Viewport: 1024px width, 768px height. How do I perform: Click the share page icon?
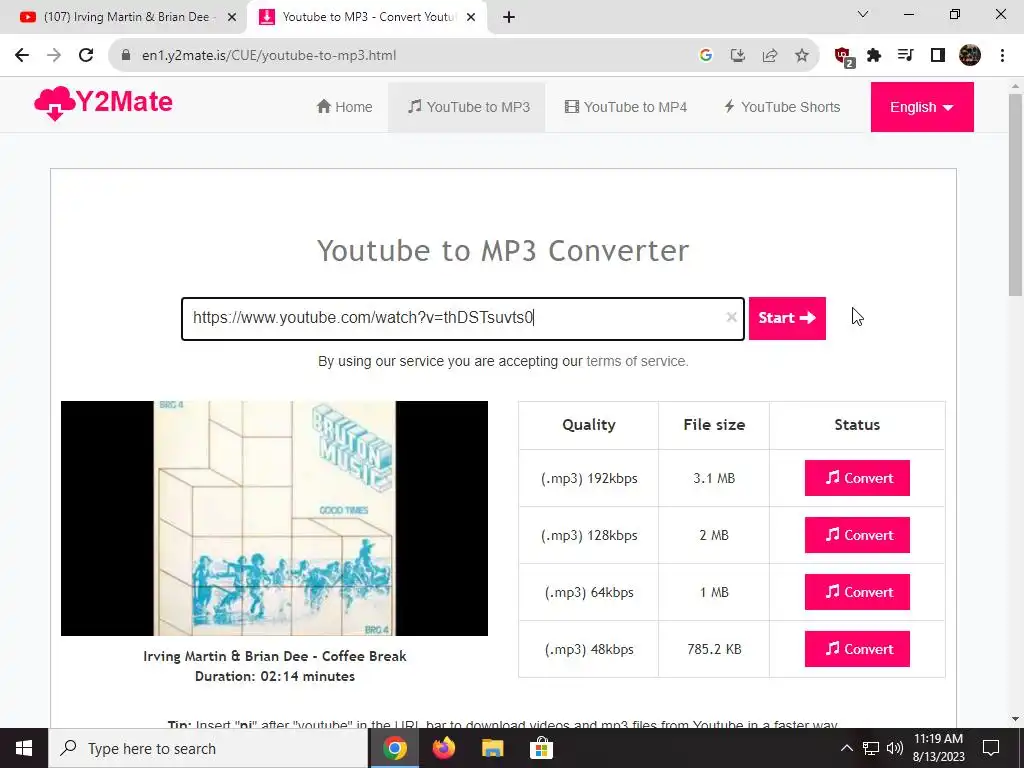(x=770, y=56)
